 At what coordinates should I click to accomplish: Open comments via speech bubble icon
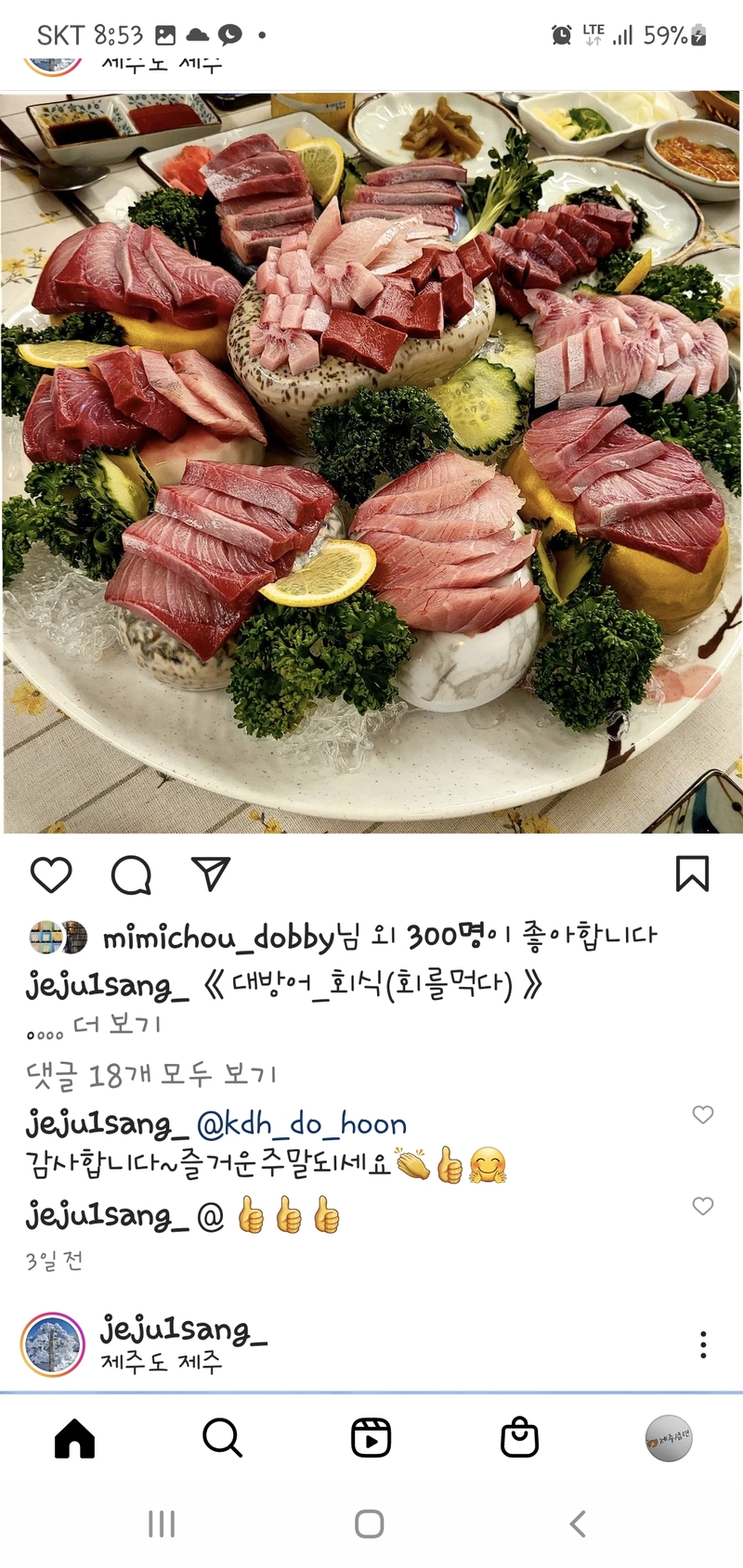click(131, 875)
